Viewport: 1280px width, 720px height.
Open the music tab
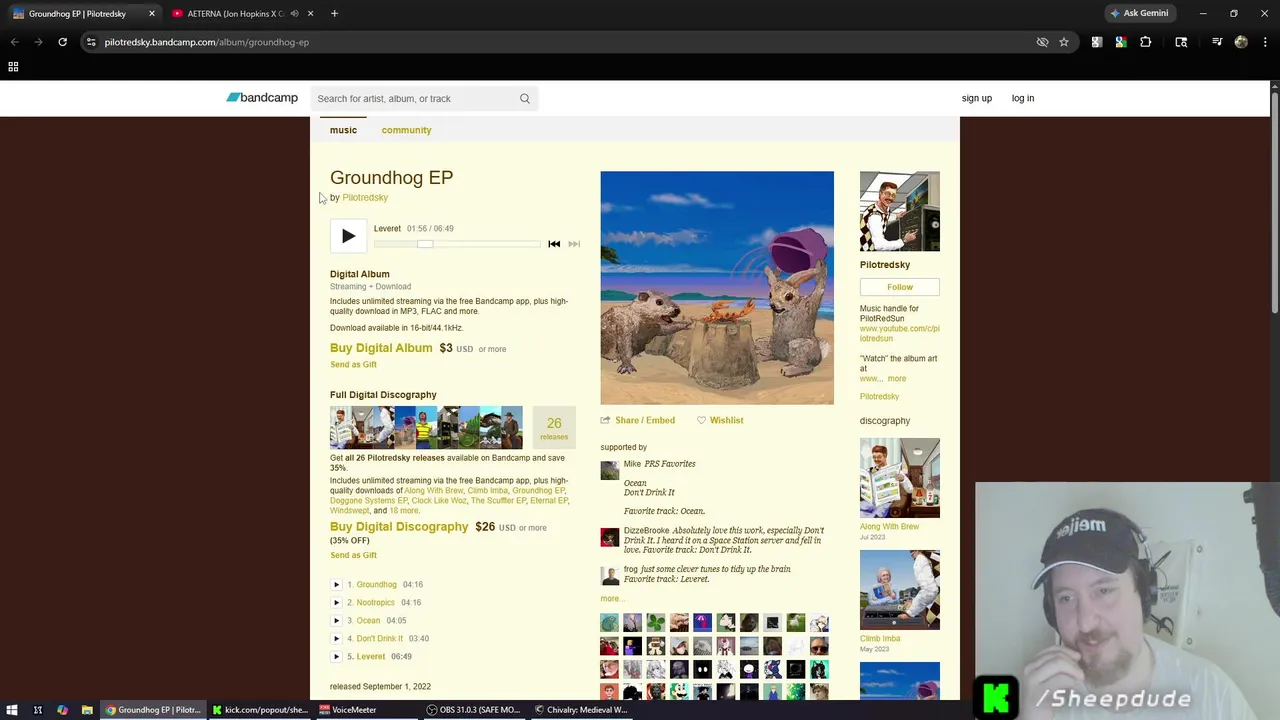[343, 130]
